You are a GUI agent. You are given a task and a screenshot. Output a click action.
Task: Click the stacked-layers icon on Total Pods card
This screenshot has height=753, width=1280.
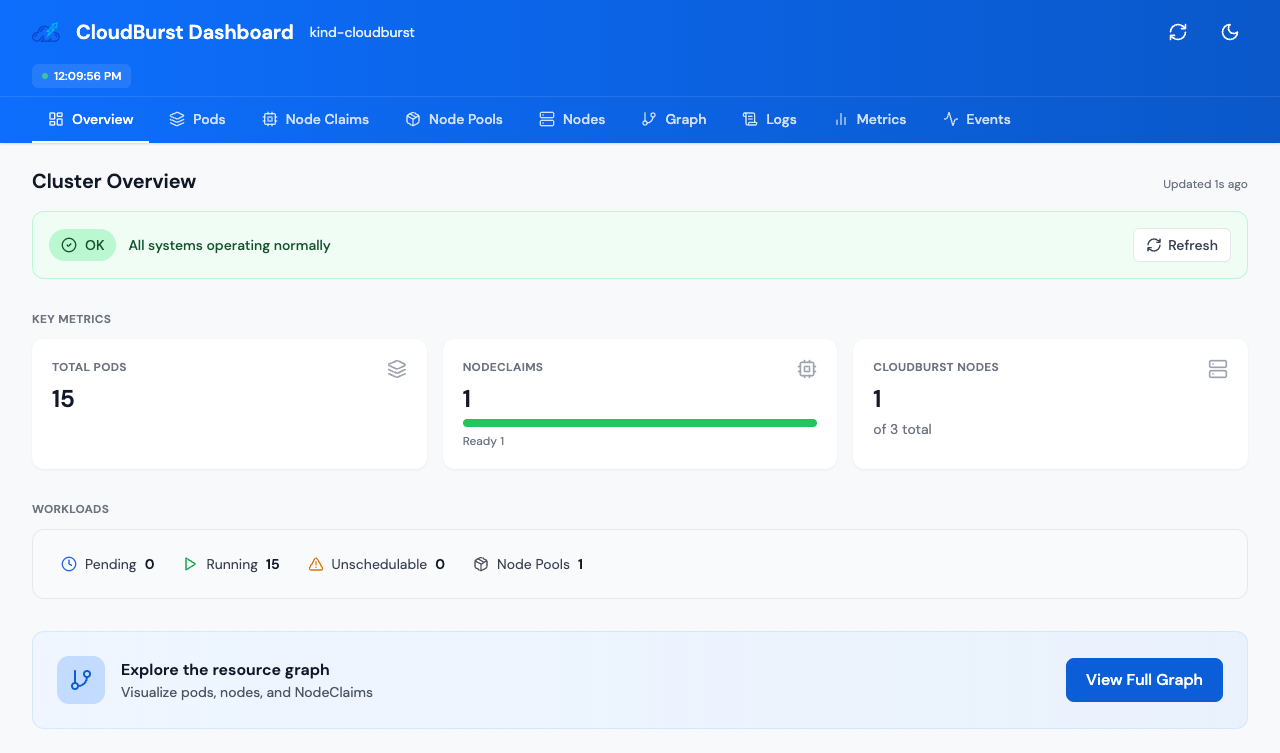pyautogui.click(x=397, y=368)
